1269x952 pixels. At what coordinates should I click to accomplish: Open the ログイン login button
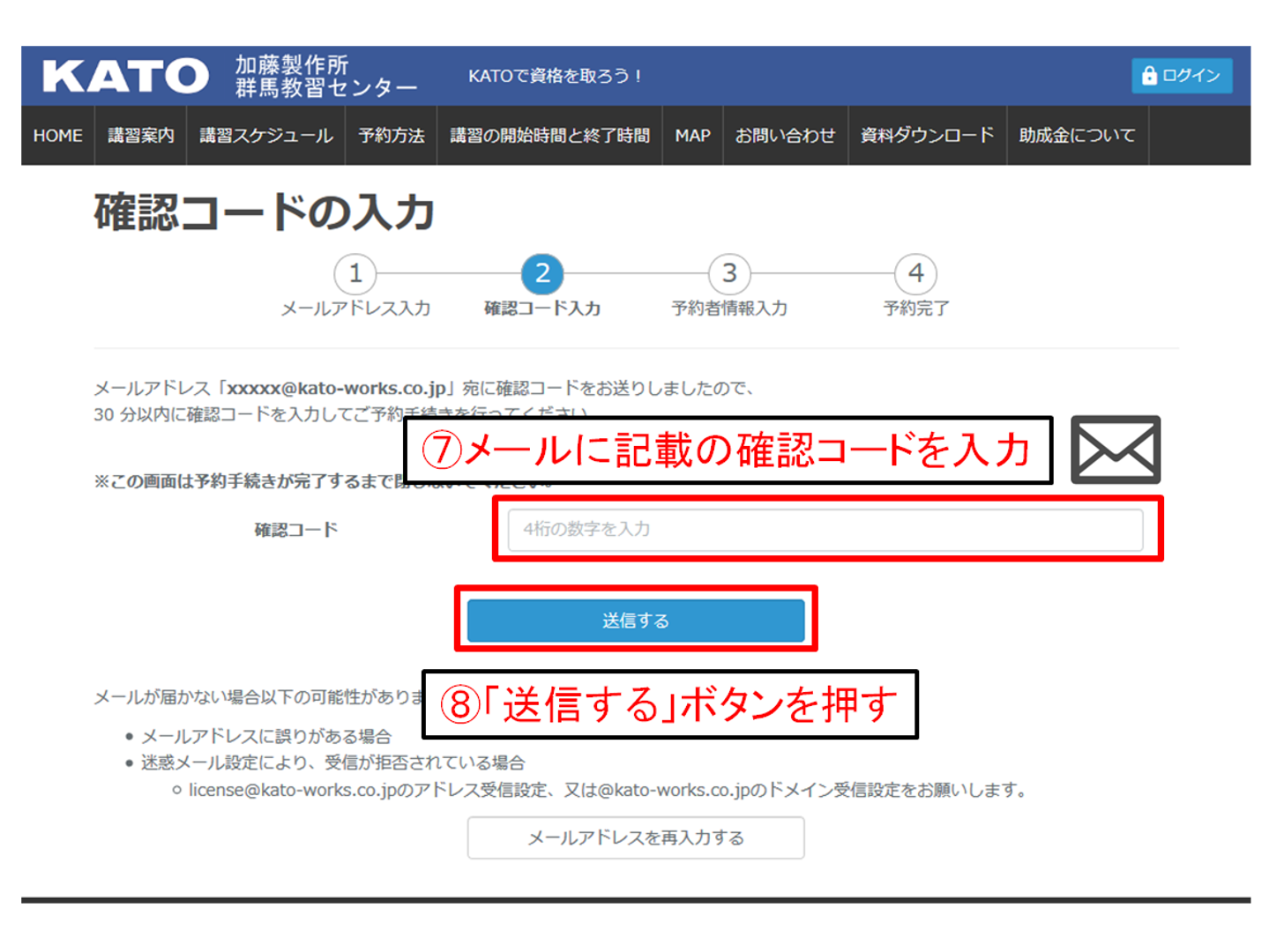1182,76
